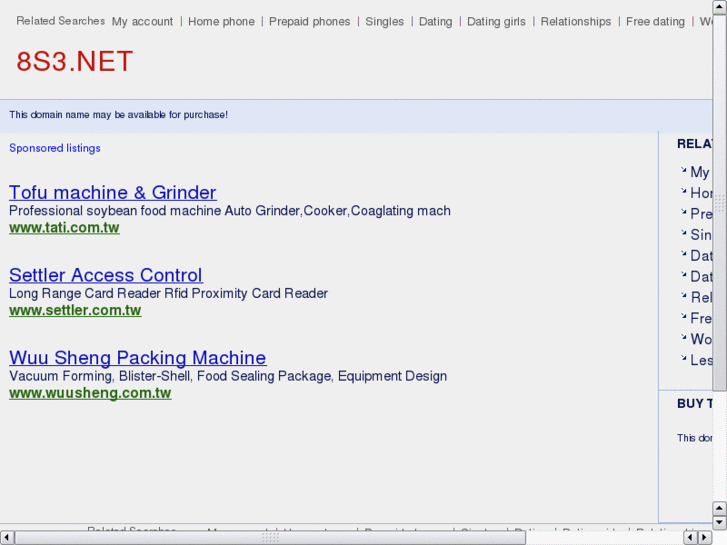Click the 'My' sidebar related link
Image resolution: width=727 pixels, height=545 pixels.
pyautogui.click(x=700, y=172)
